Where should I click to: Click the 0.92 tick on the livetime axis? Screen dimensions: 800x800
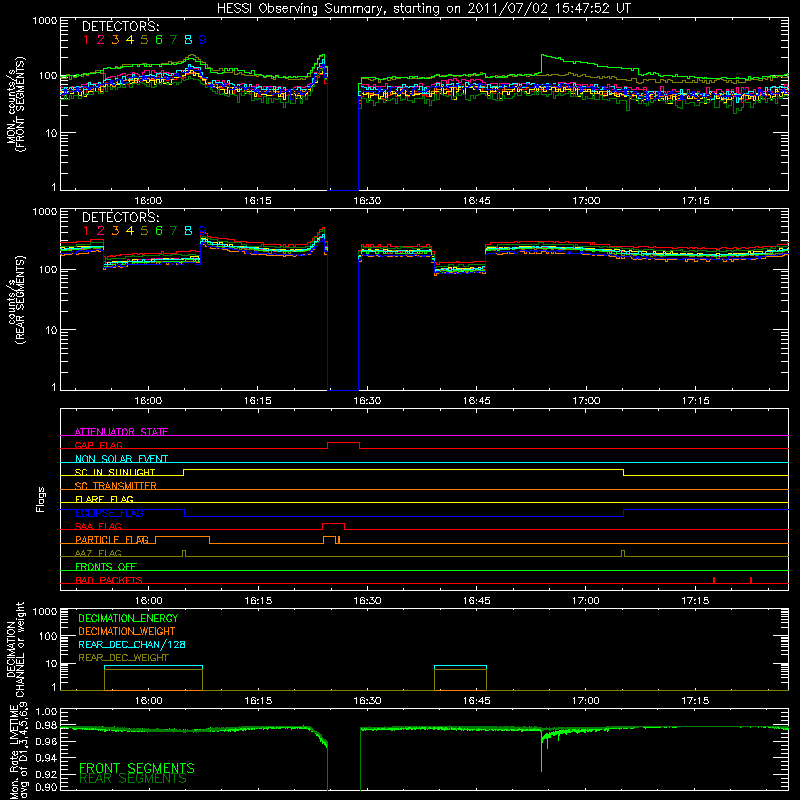pos(45,772)
